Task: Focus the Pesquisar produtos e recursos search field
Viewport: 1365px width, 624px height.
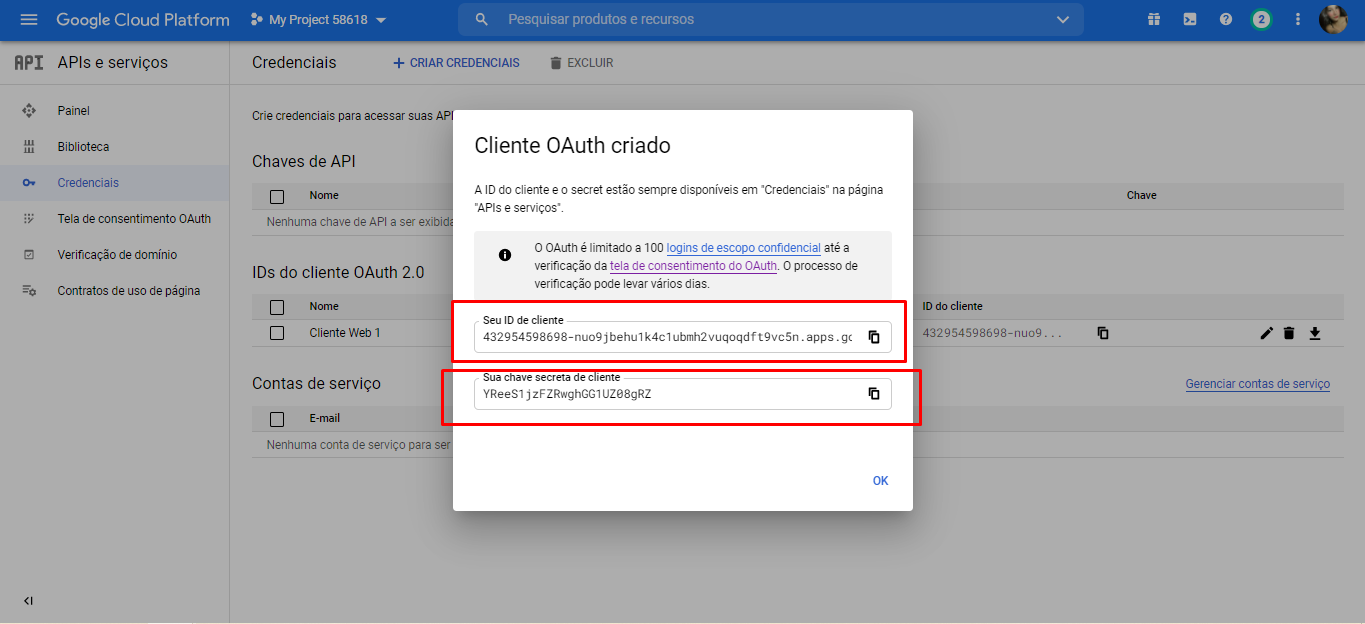Action: coord(770,20)
